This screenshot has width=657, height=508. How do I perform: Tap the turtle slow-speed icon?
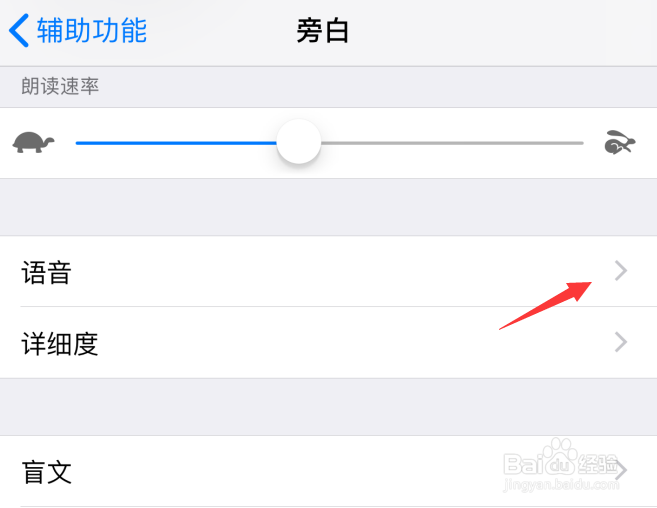coord(33,143)
